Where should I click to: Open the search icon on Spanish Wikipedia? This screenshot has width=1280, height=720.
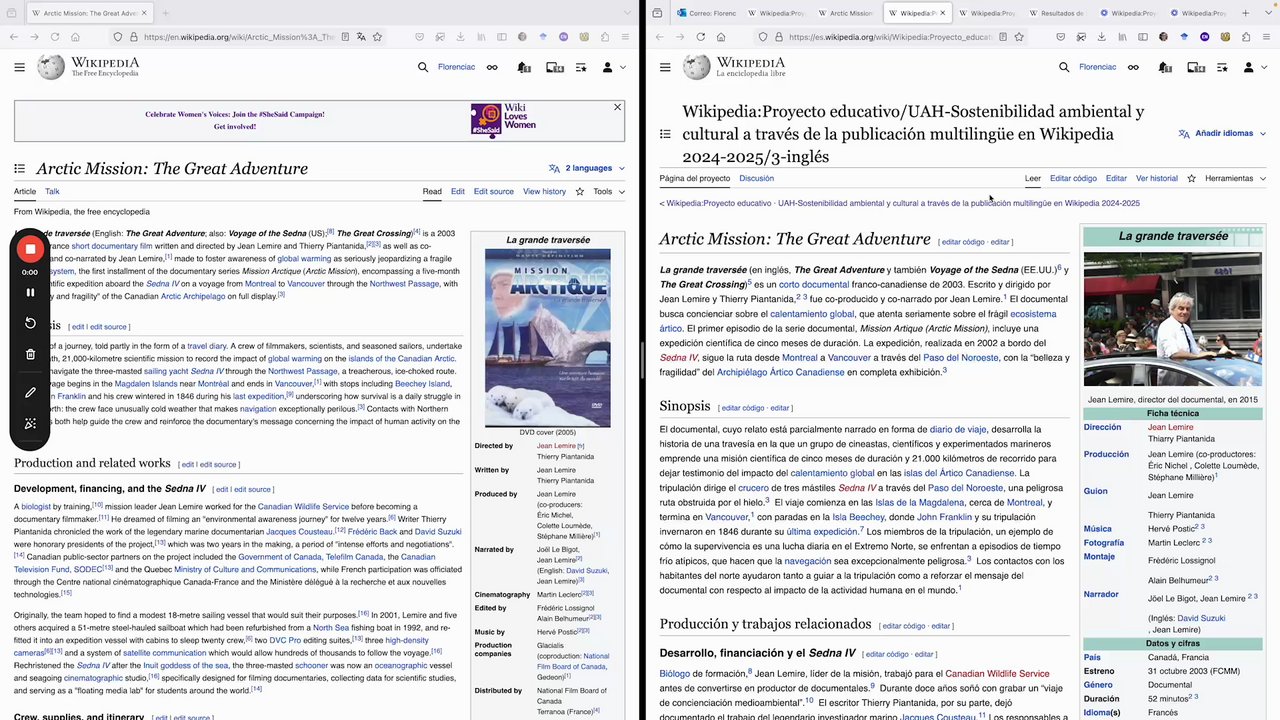tap(1064, 67)
